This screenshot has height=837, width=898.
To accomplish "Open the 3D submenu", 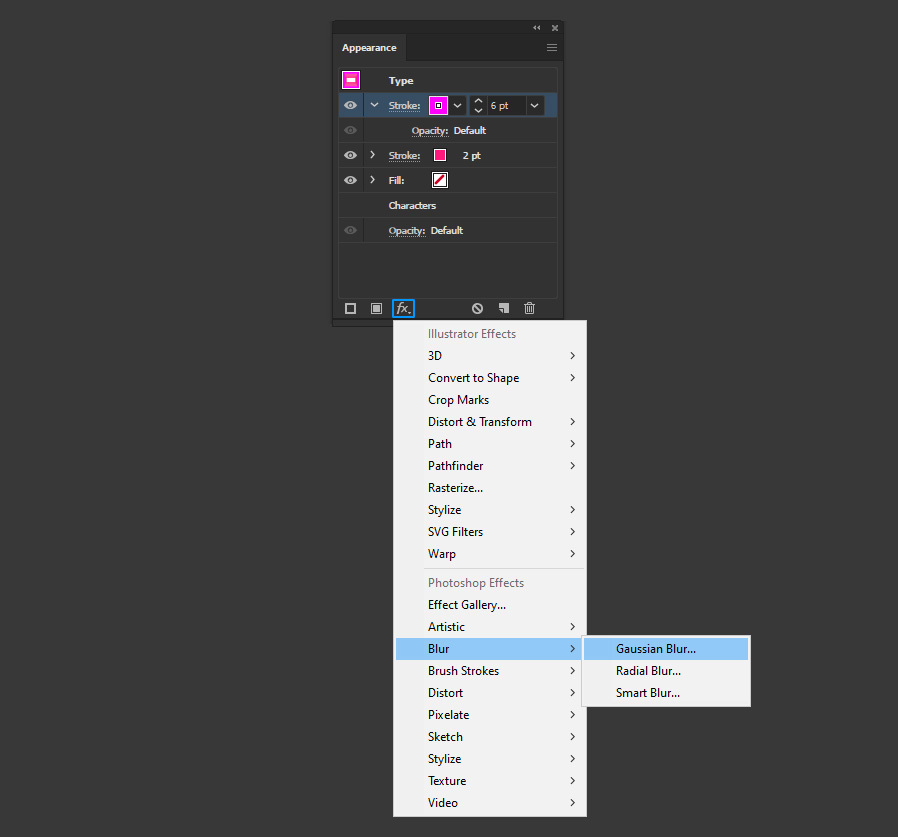I will point(490,356).
